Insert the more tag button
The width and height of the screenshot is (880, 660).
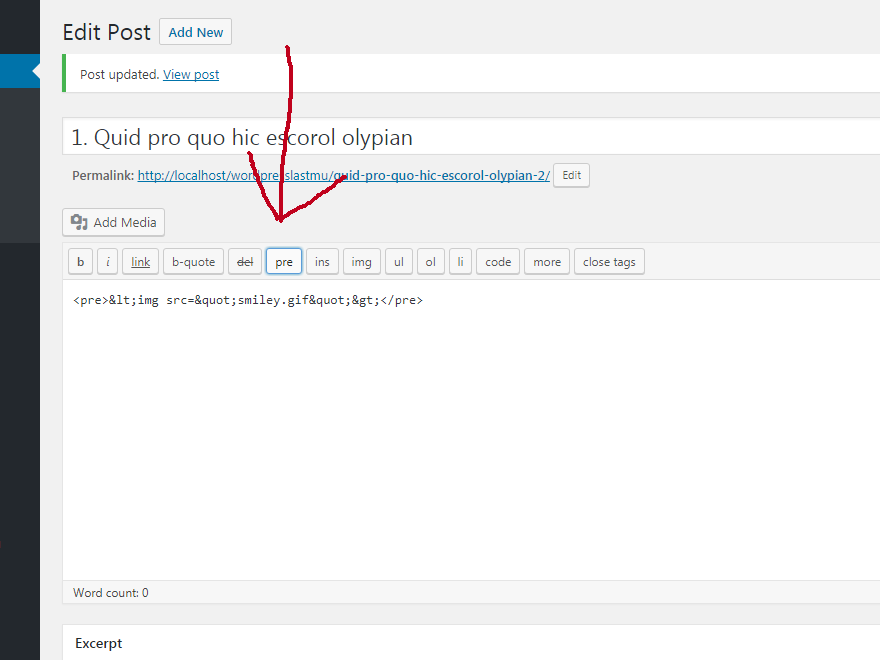(547, 262)
